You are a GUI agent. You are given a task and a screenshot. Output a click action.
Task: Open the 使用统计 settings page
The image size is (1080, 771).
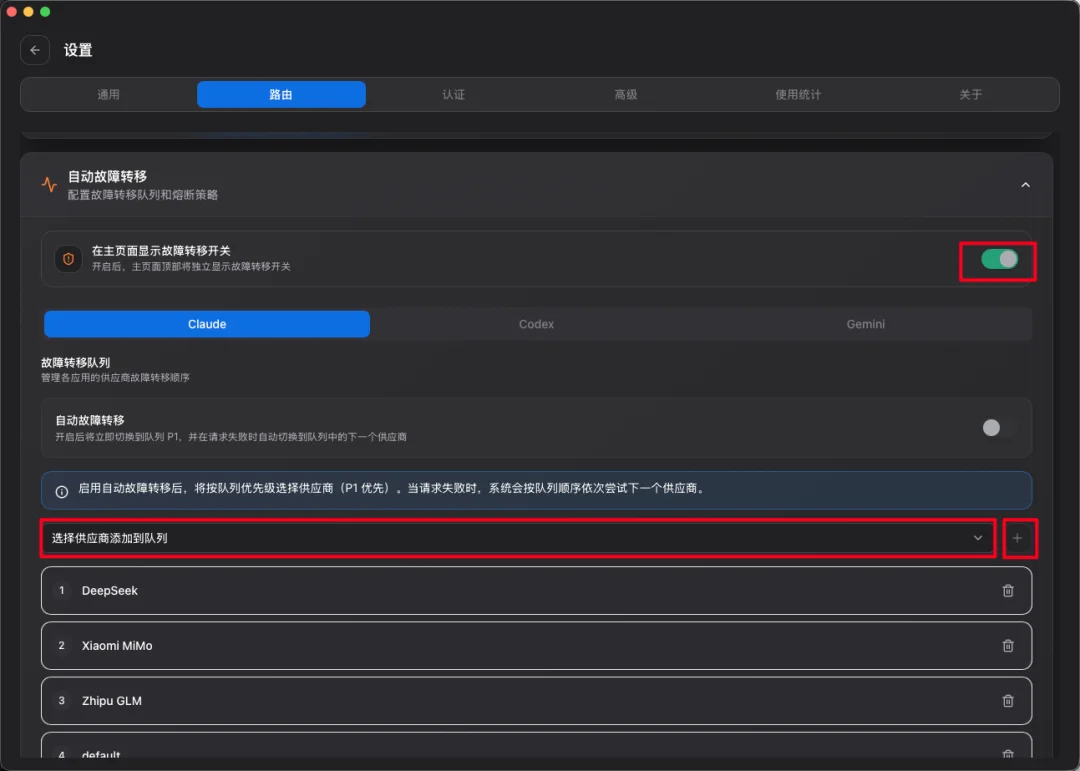[x=798, y=94]
